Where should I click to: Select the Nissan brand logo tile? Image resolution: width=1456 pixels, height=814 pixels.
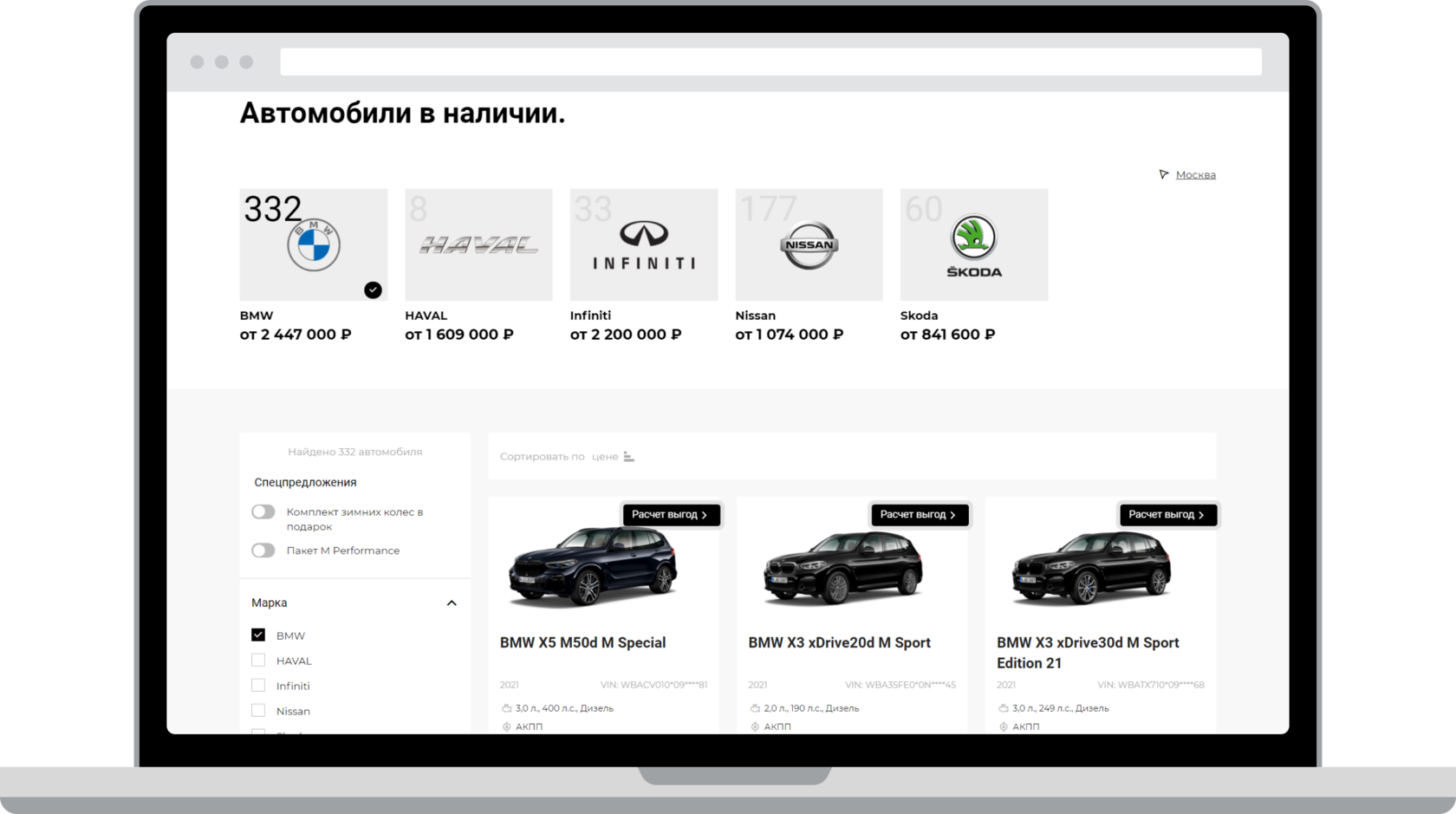(x=809, y=244)
